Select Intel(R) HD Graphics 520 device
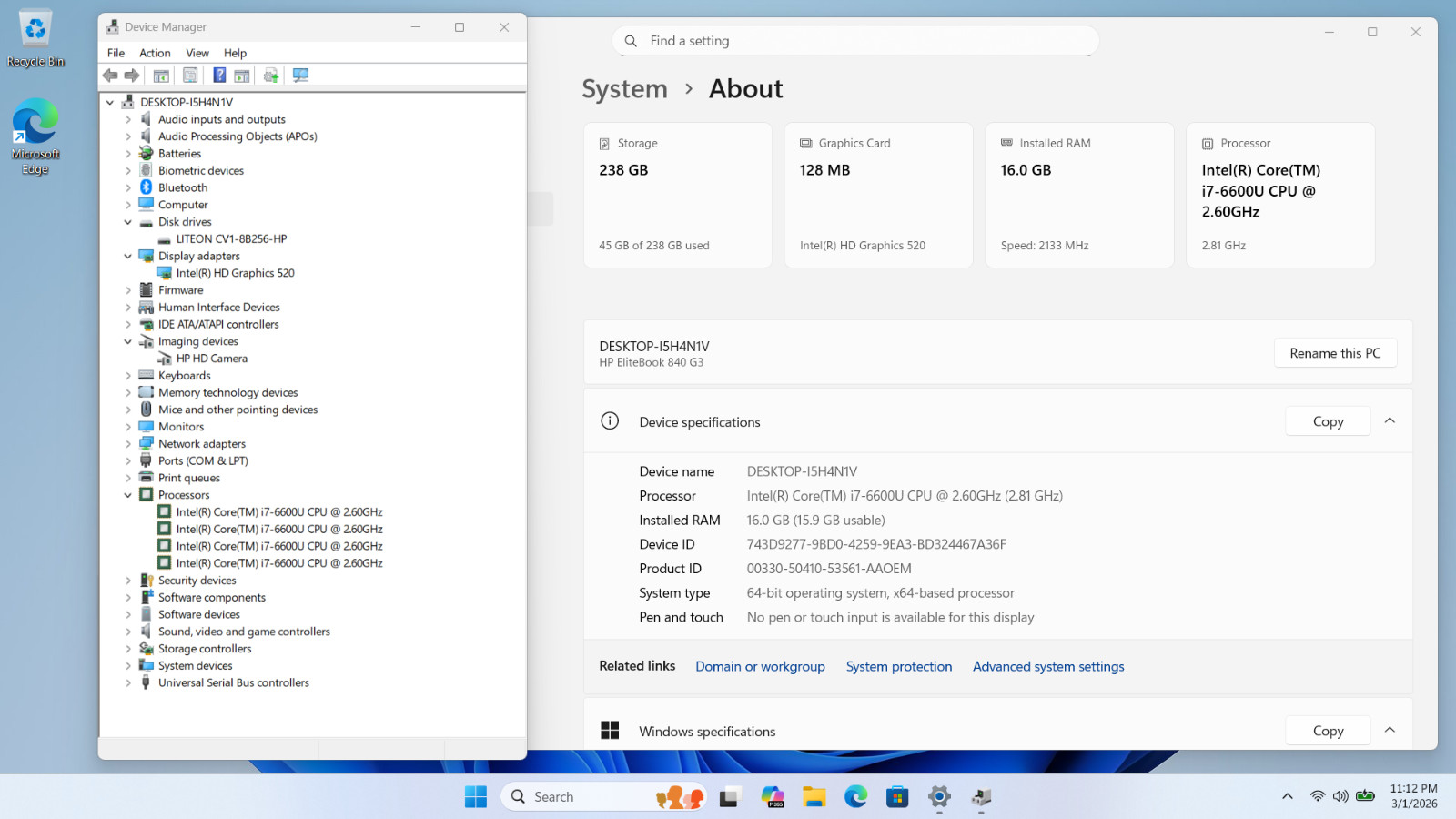Image resolution: width=1456 pixels, height=819 pixels. 235,273
